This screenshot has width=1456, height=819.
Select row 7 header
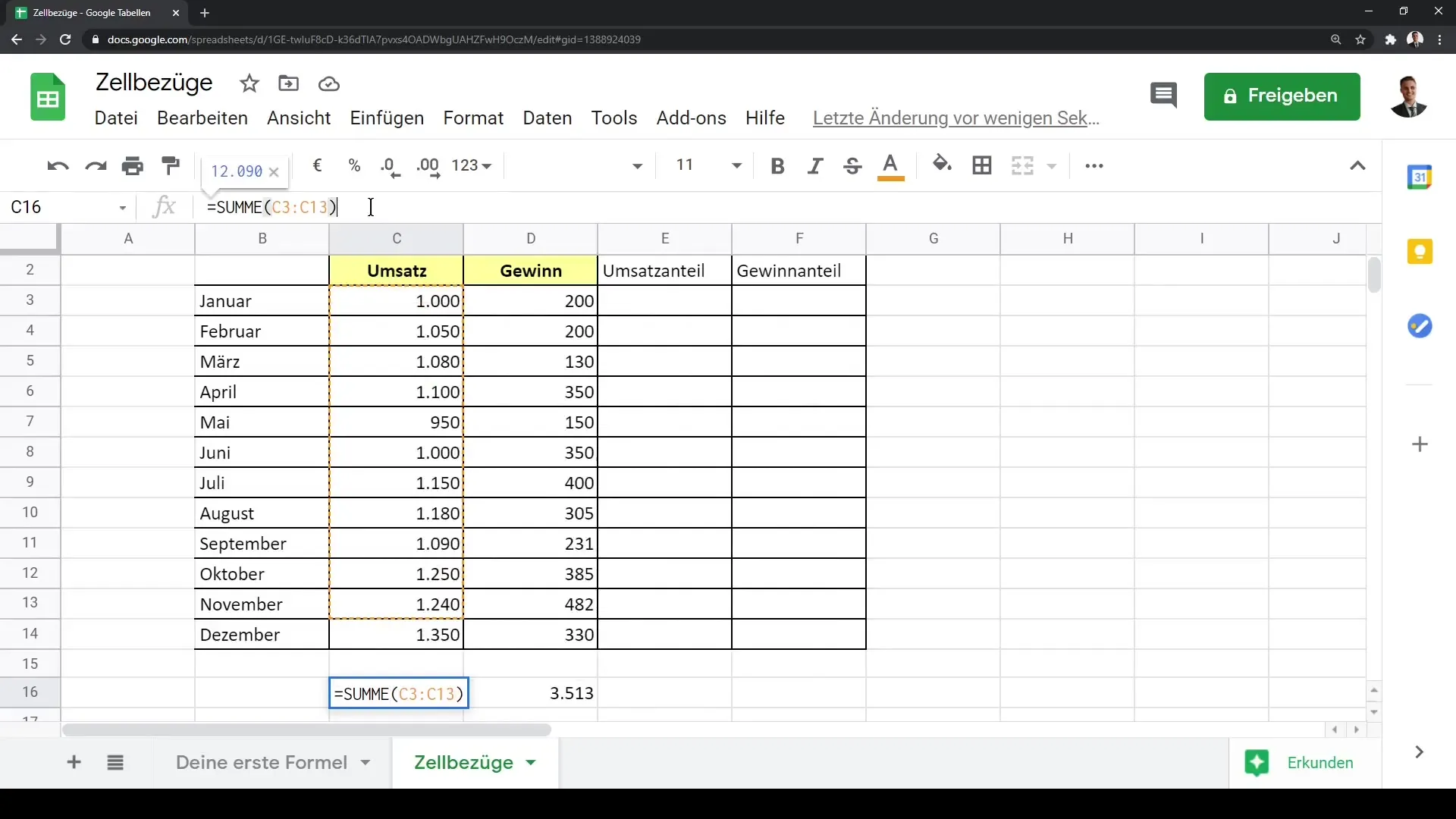click(30, 422)
